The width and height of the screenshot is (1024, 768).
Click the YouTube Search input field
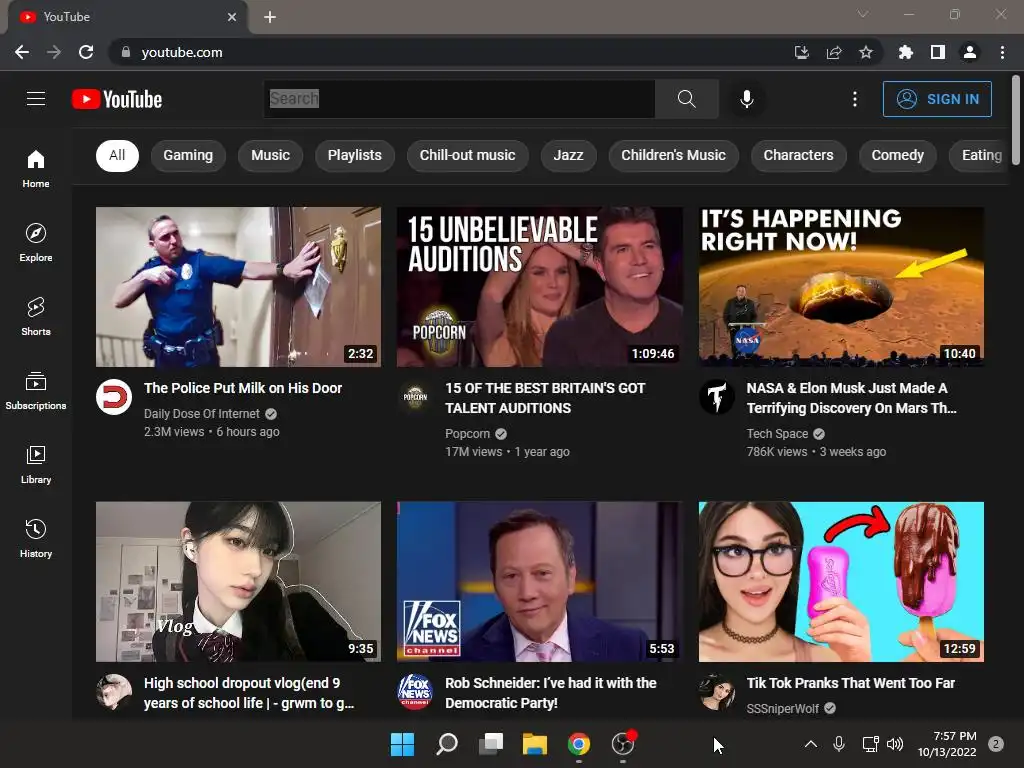pyautogui.click(x=459, y=99)
